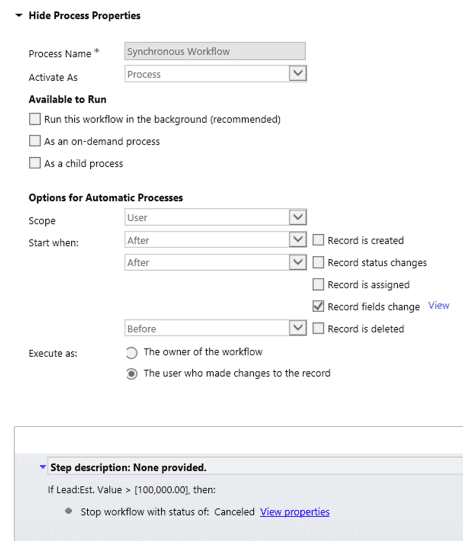Check As a child process option

pyautogui.click(x=35, y=163)
